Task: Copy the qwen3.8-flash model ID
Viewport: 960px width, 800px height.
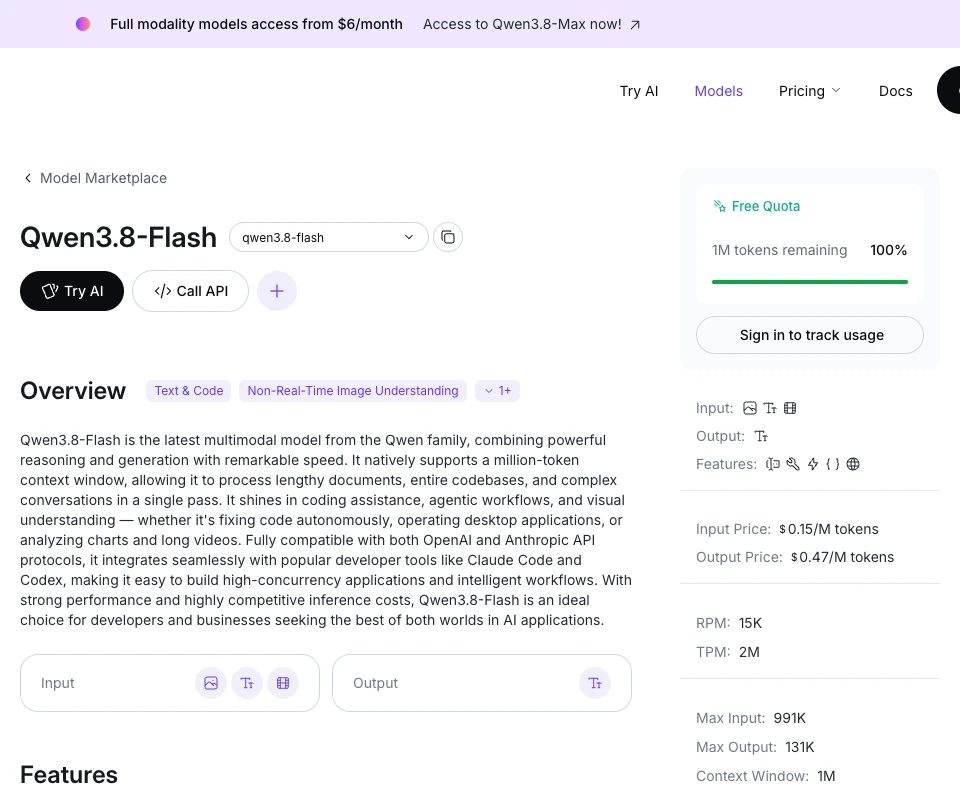Action: [448, 237]
